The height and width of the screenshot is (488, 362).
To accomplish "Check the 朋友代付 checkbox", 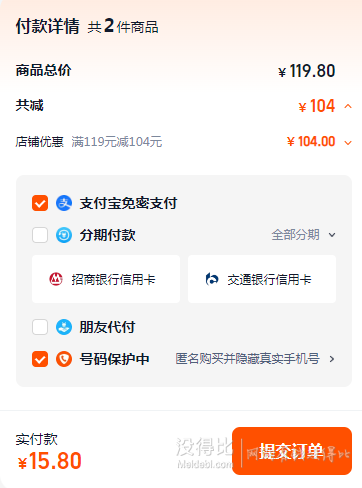I will pyautogui.click(x=40, y=327).
